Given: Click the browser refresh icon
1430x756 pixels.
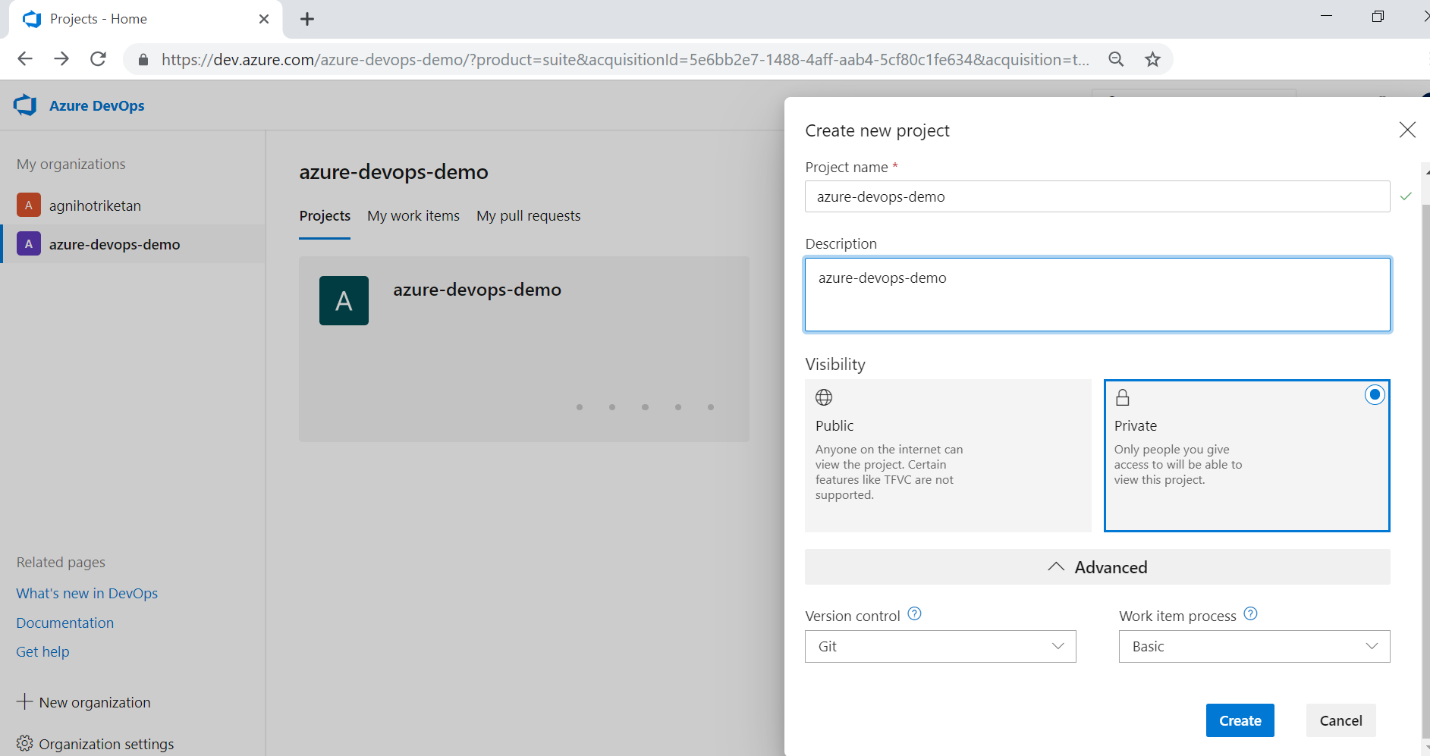Looking at the screenshot, I should [97, 59].
